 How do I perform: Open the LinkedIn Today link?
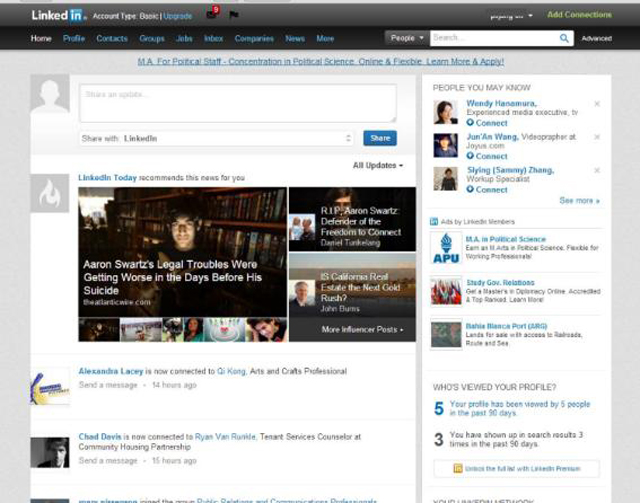(x=107, y=178)
